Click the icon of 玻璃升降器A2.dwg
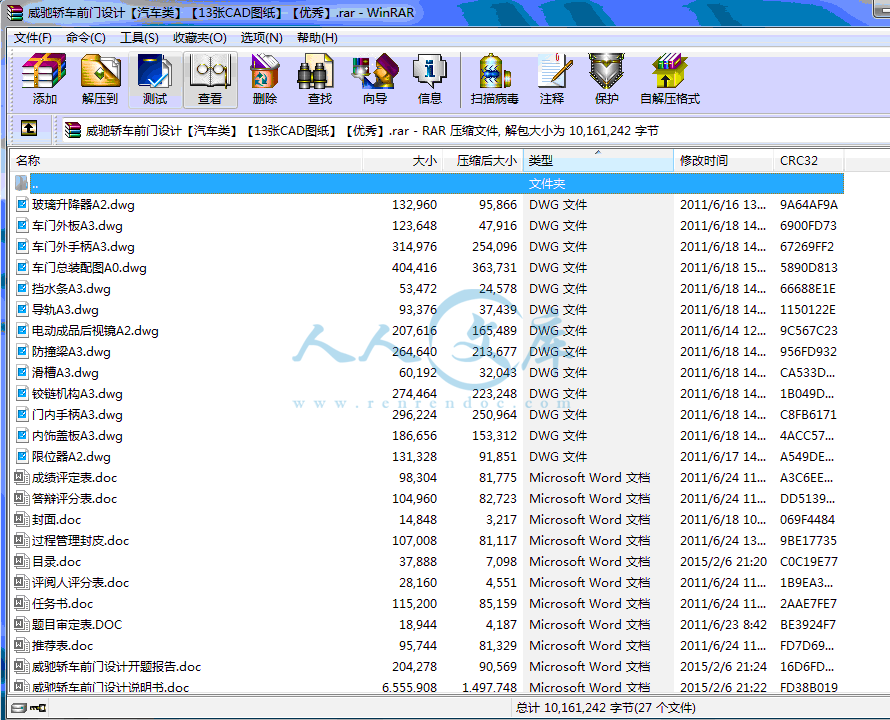The height and width of the screenshot is (720, 890). coord(22,204)
